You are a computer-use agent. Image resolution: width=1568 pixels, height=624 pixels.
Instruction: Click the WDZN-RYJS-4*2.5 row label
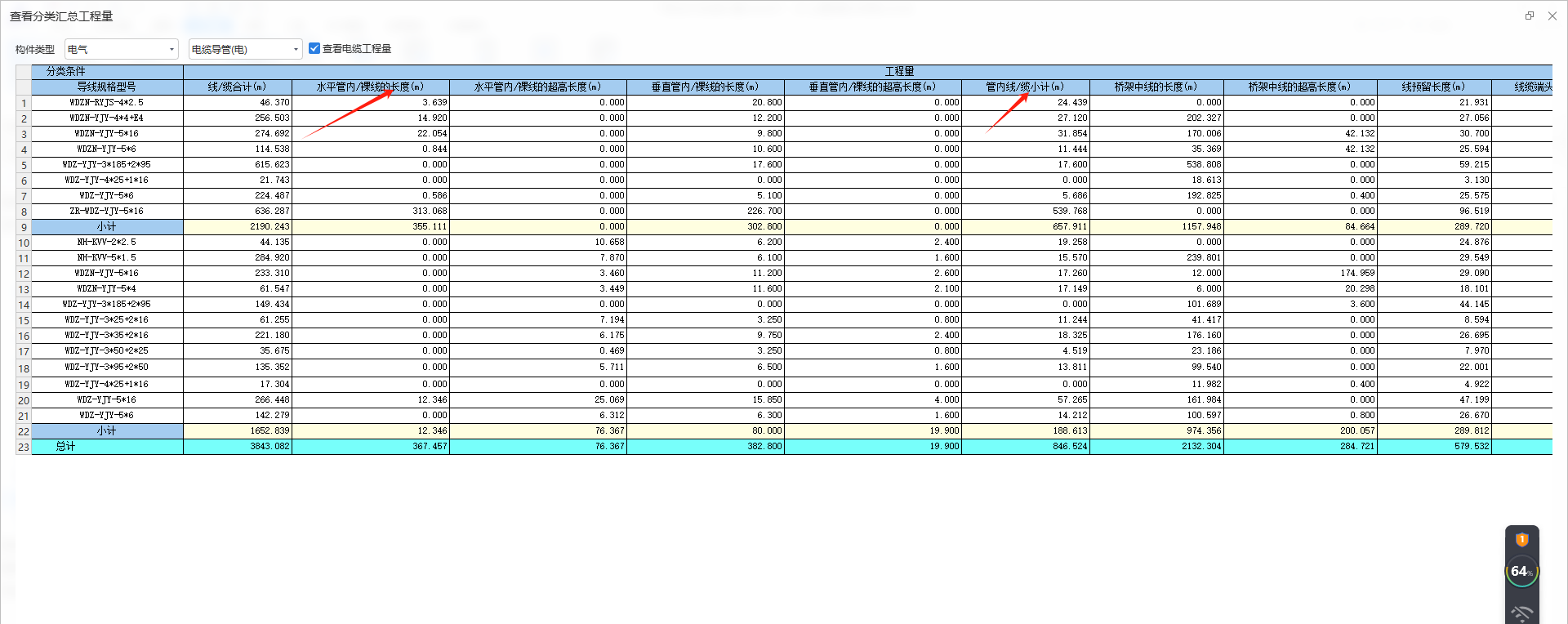107,103
